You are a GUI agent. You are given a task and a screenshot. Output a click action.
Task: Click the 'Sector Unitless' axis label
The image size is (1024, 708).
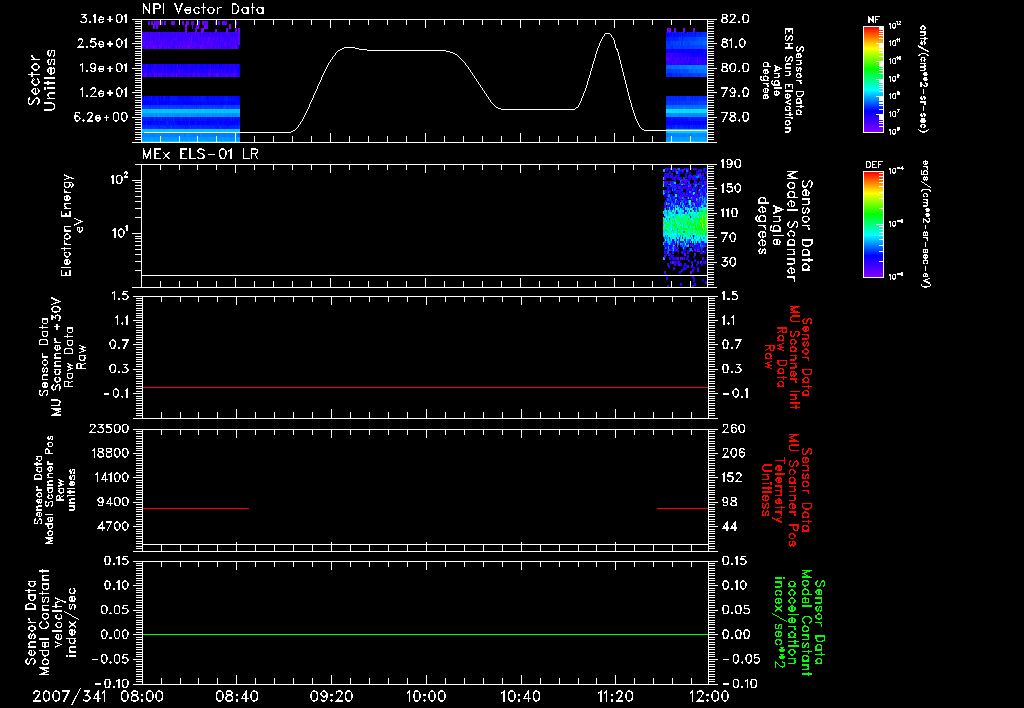(x=41, y=80)
